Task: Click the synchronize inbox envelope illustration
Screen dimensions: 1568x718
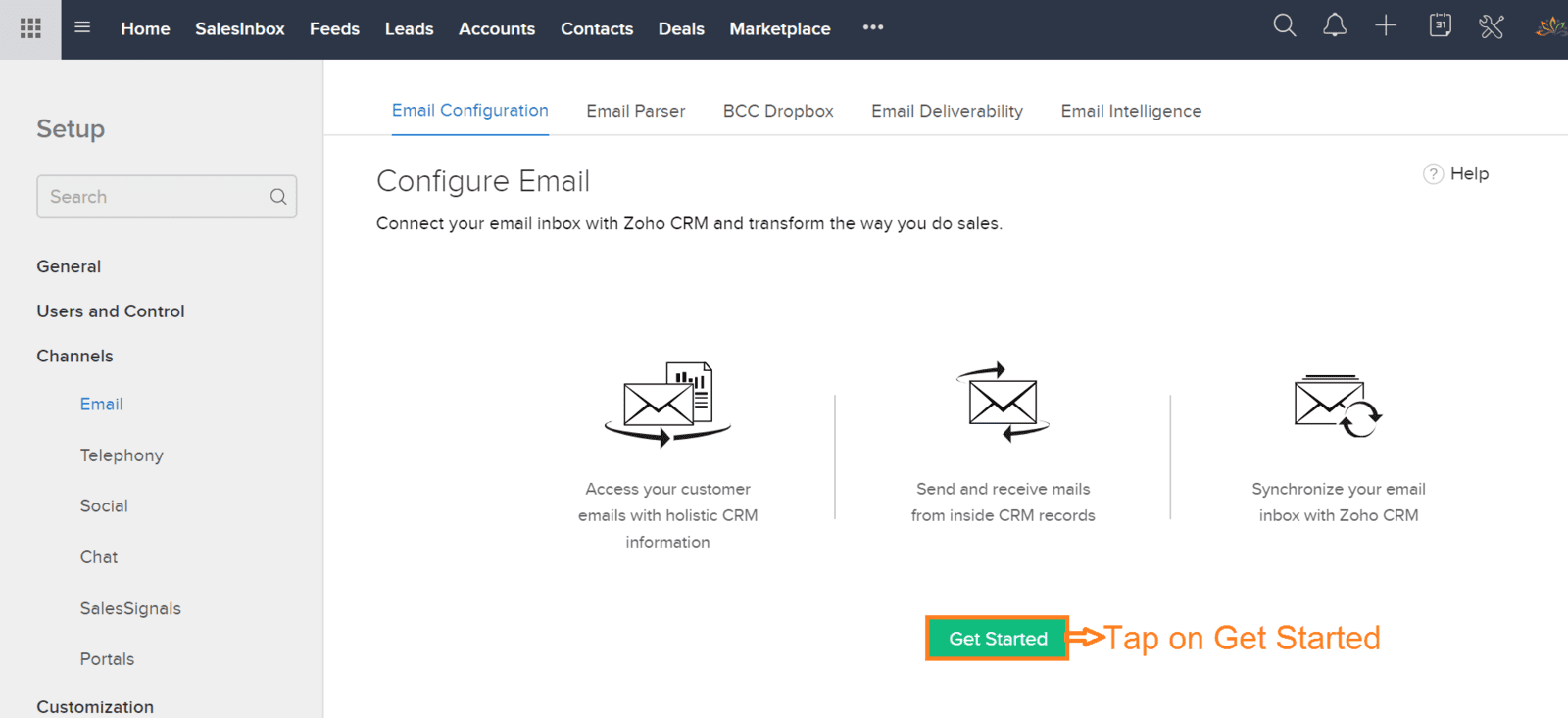Action: tap(1338, 406)
